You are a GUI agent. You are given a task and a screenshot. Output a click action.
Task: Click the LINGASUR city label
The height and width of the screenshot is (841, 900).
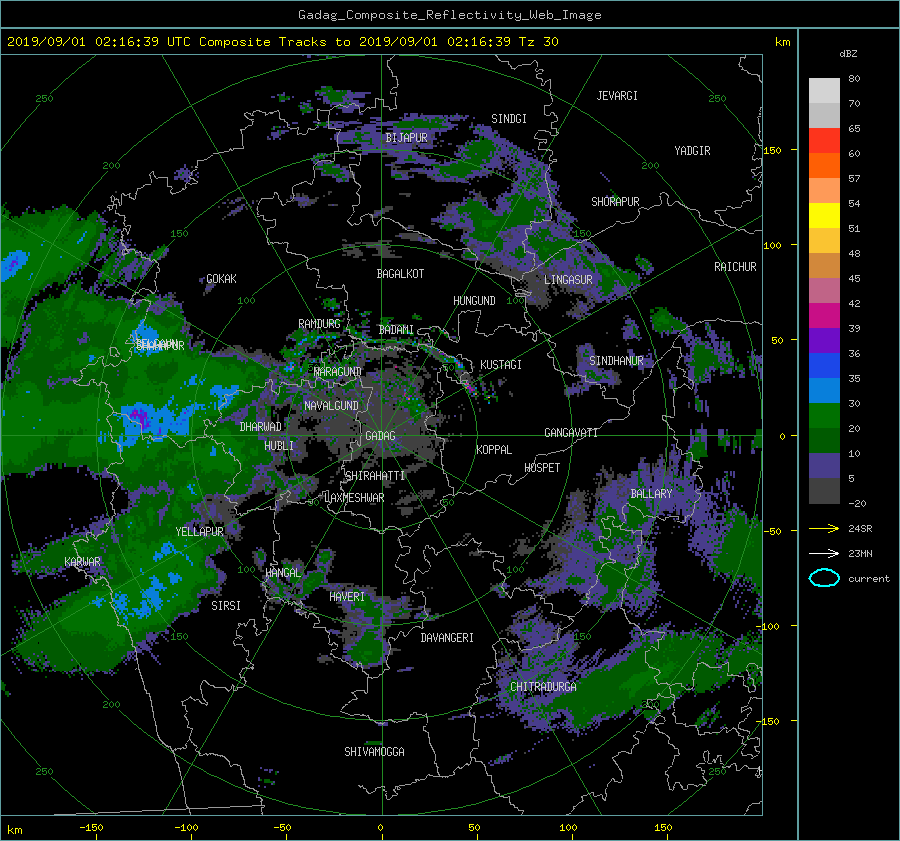(x=568, y=280)
